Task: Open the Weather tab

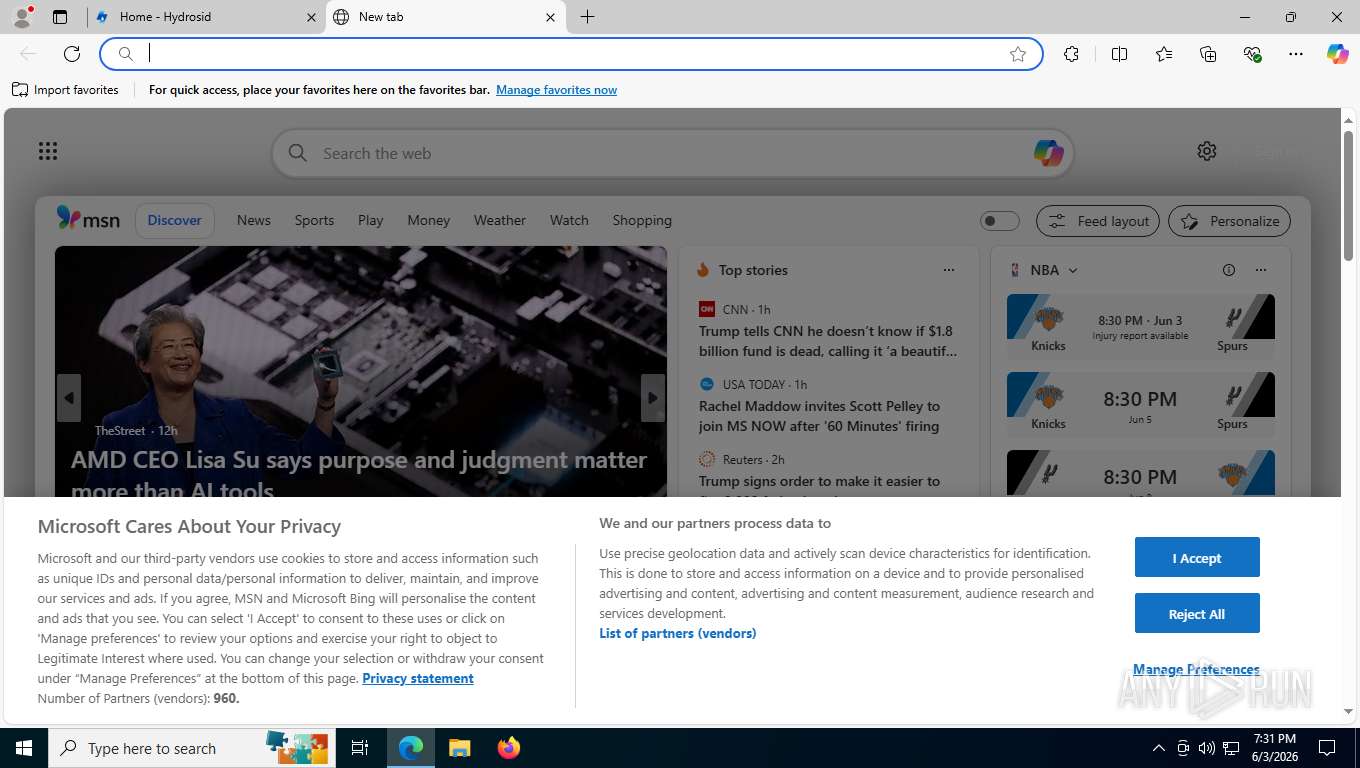Action: pyautogui.click(x=500, y=220)
